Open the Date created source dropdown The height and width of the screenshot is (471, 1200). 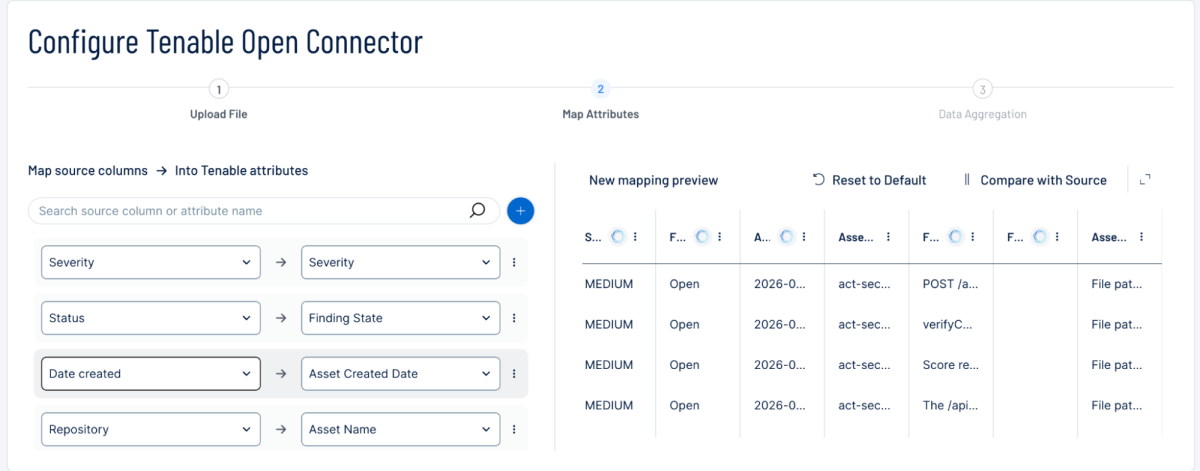coord(151,374)
